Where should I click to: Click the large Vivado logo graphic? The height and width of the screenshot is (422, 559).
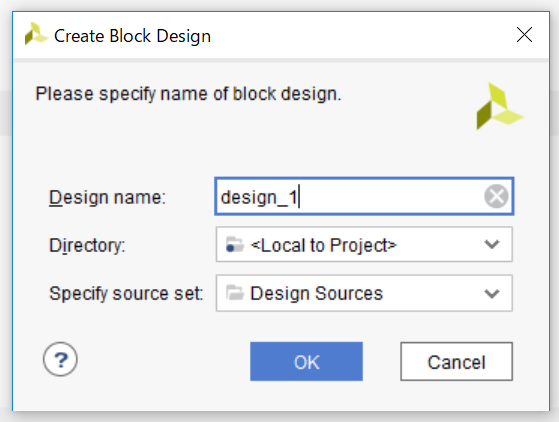tap(500, 106)
